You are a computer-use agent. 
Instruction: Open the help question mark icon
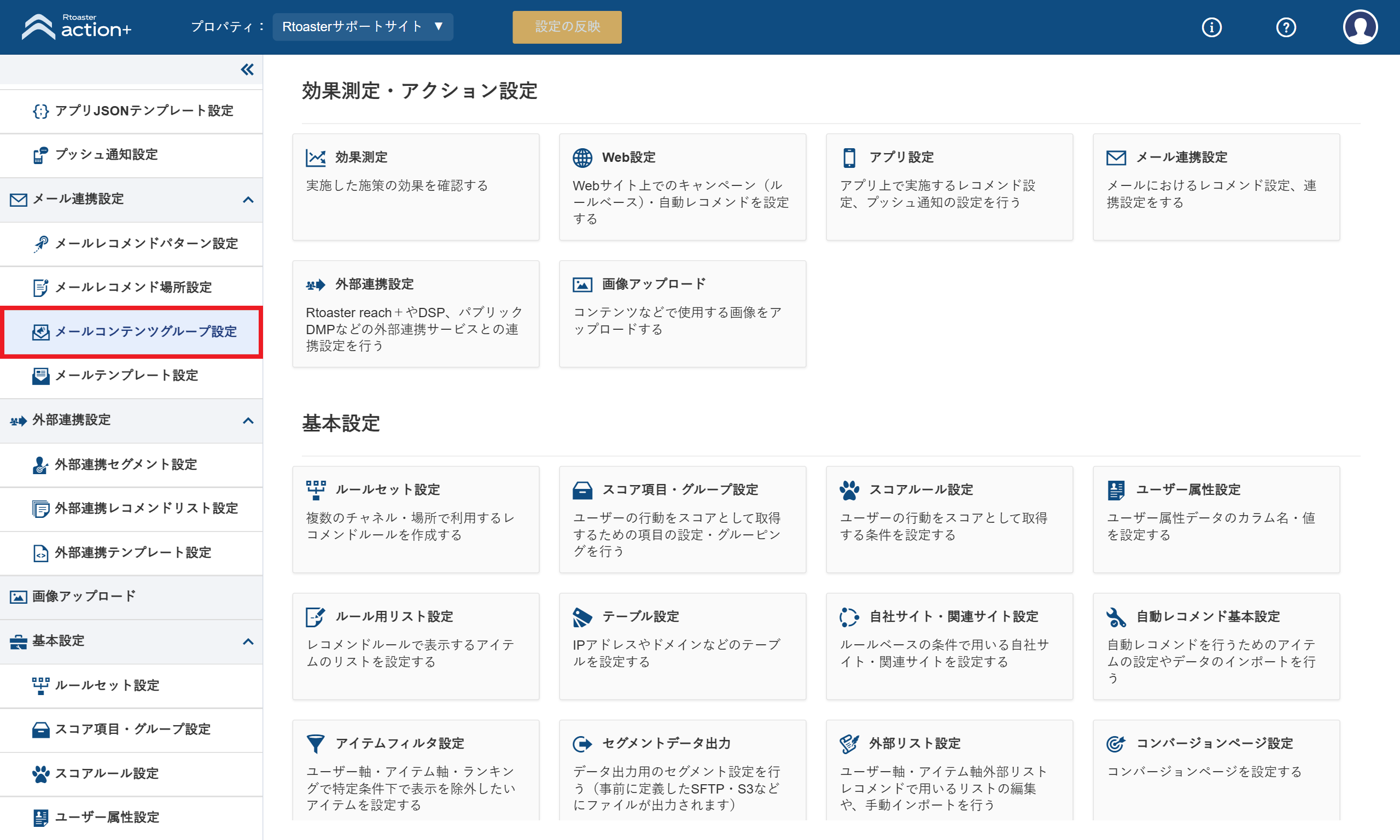point(1286,27)
